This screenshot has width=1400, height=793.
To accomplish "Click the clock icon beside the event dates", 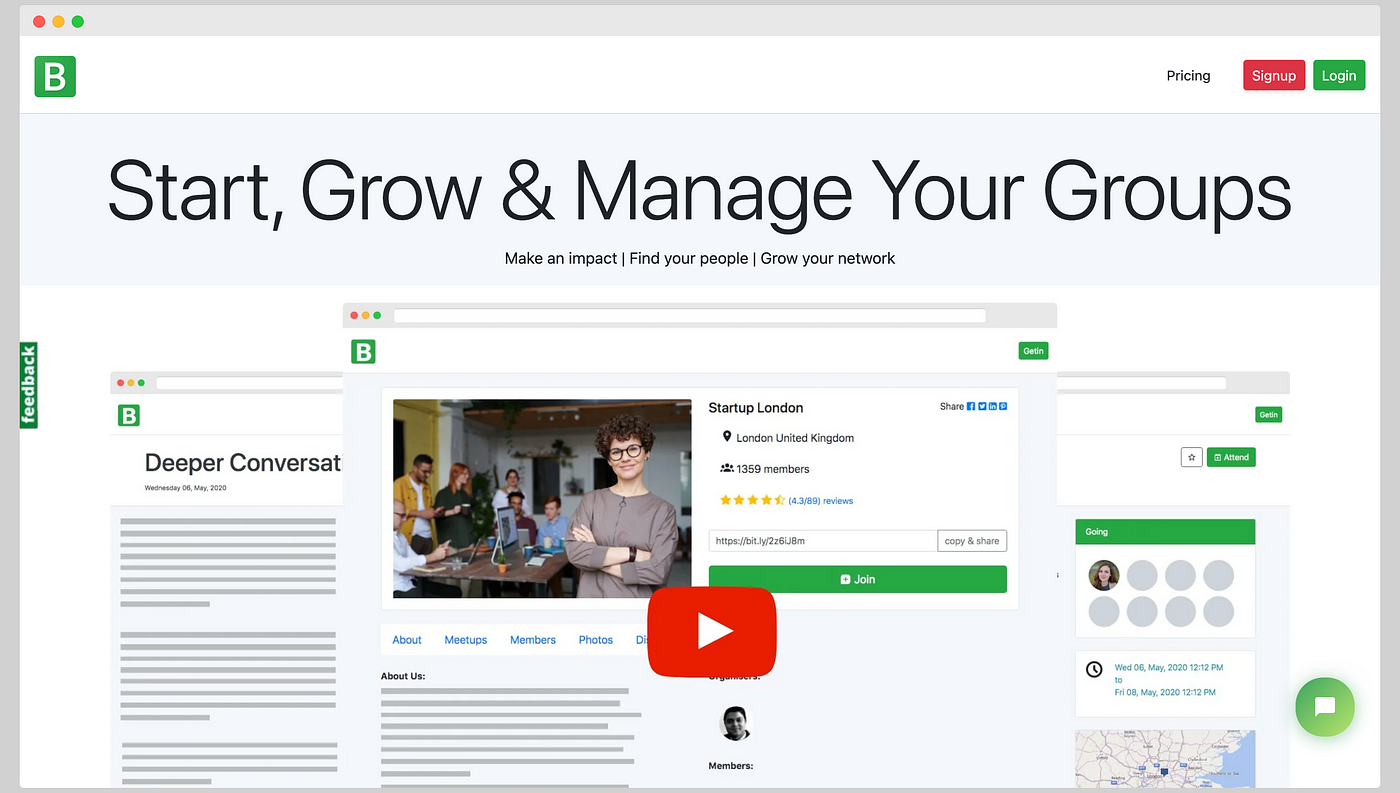I will tap(1094, 669).
